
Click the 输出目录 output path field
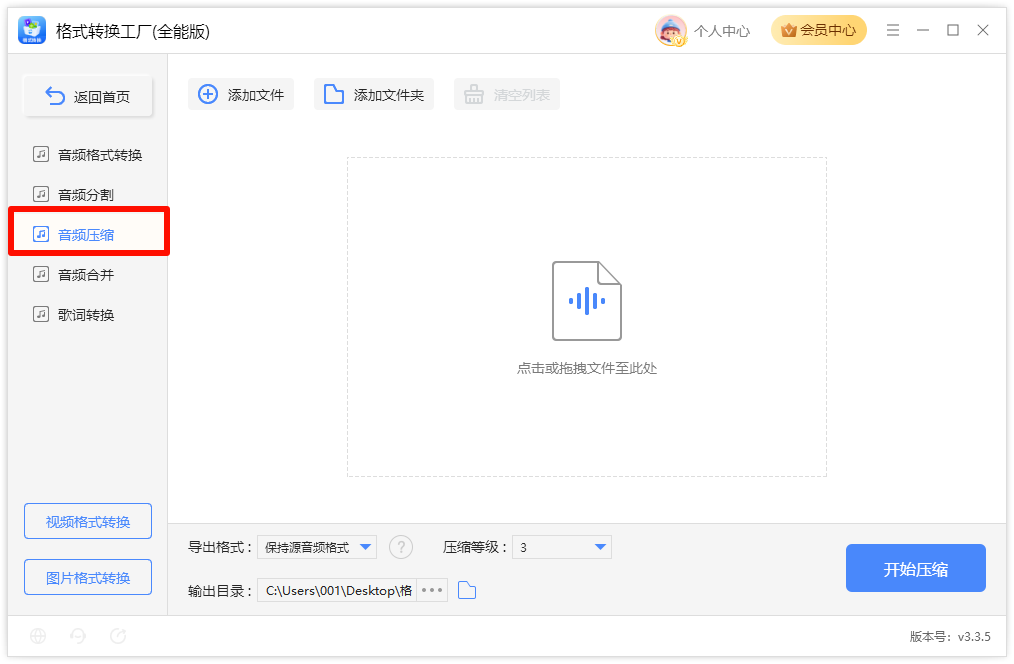point(337,590)
